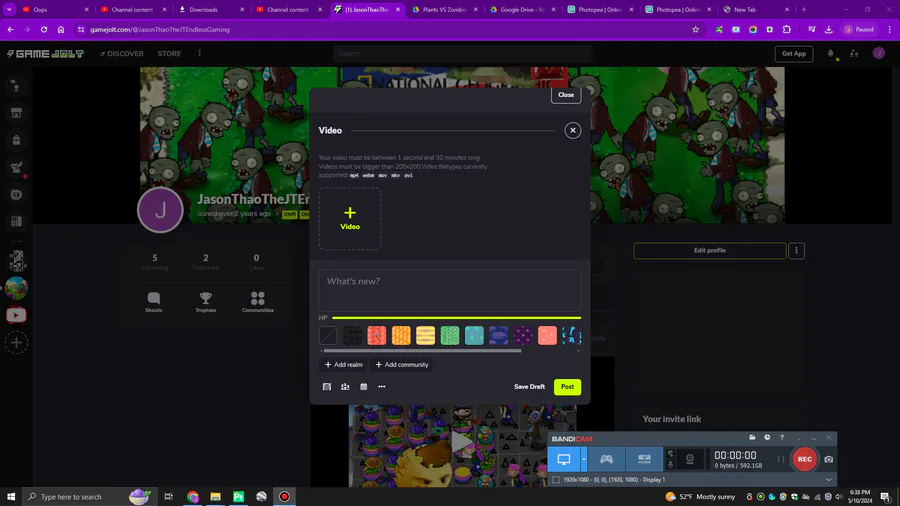Click the round X icon beside Video heading

click(x=572, y=130)
